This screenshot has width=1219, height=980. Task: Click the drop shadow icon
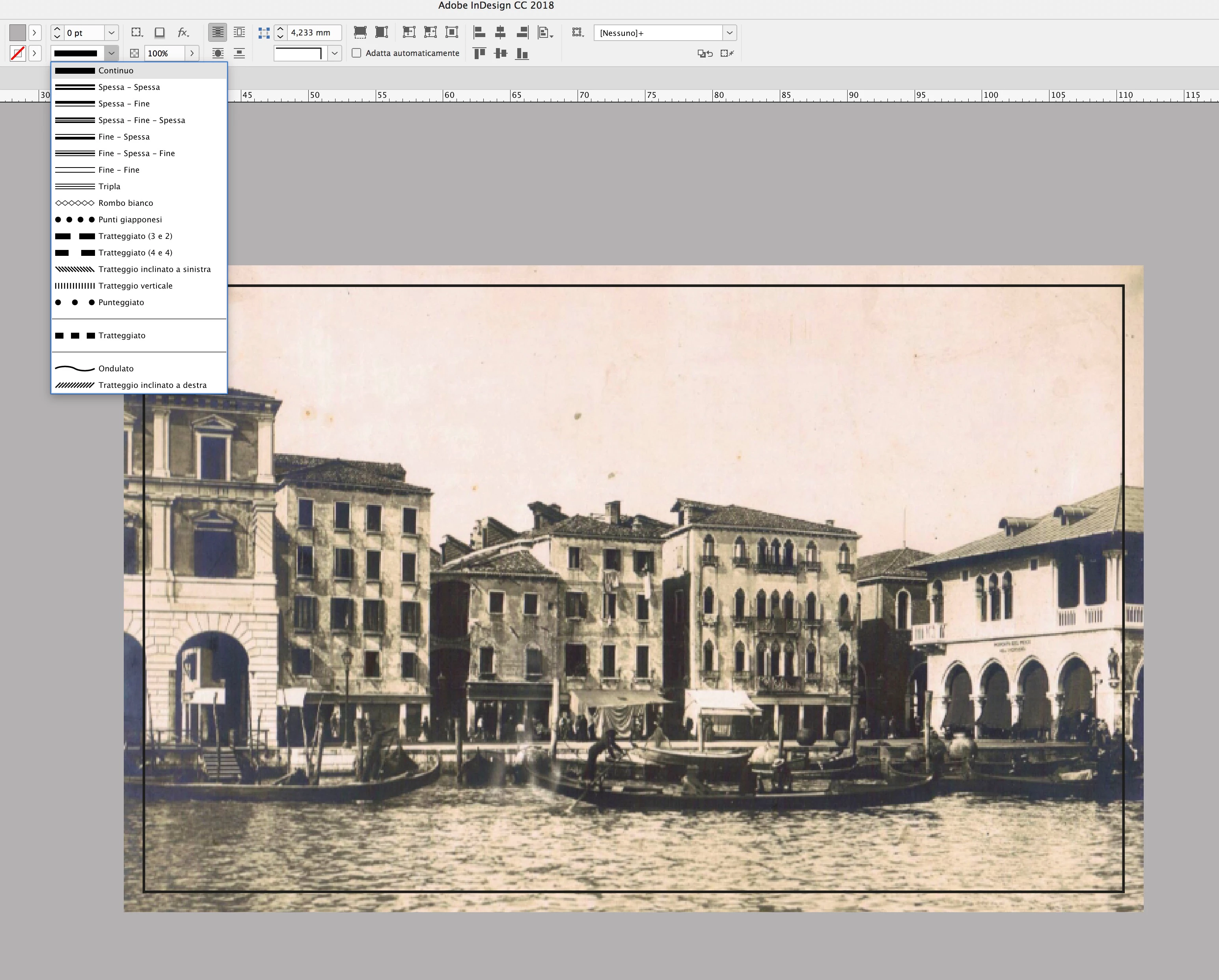[x=159, y=33]
